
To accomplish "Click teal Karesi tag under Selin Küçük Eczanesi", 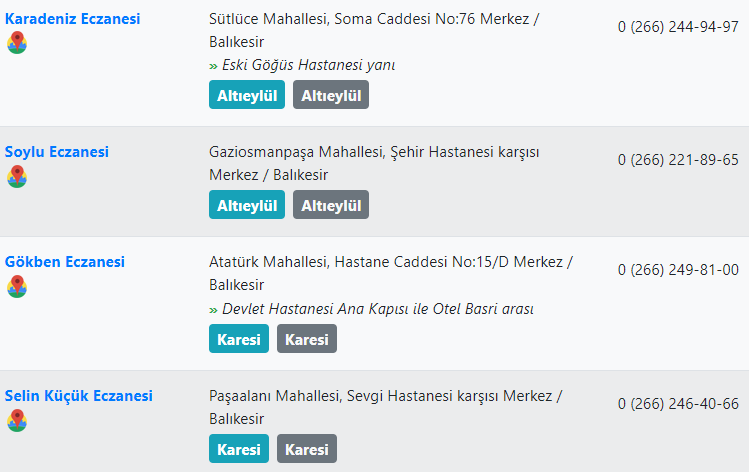I will [x=239, y=449].
